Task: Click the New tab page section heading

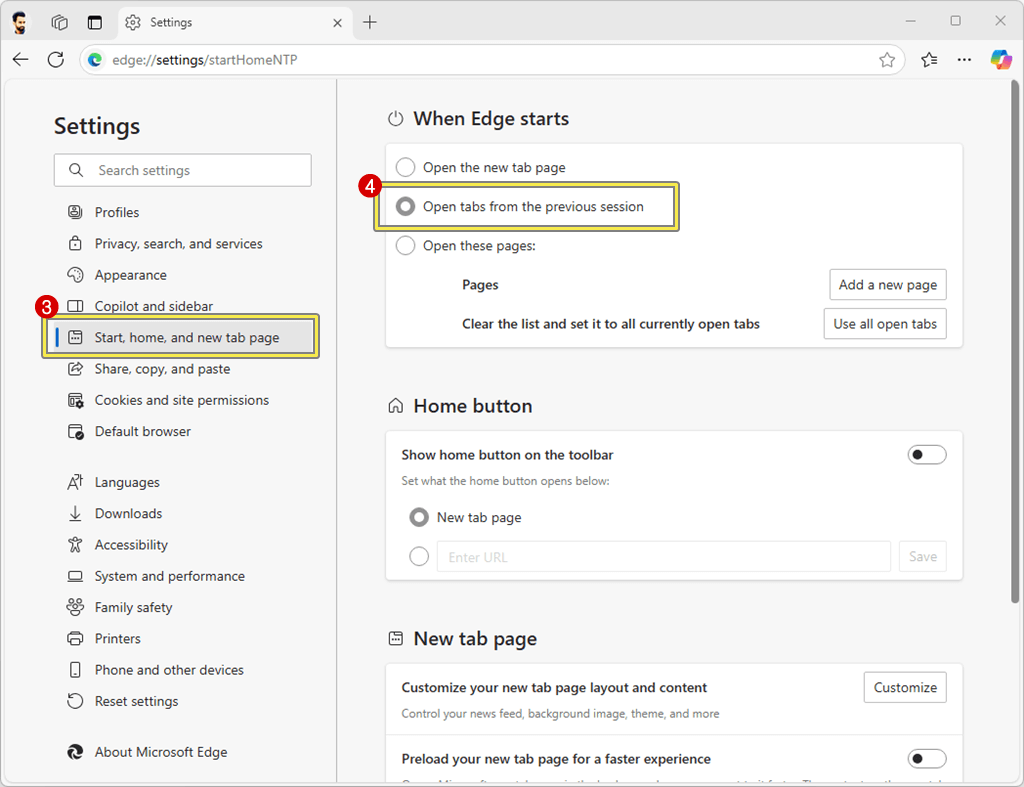Action: pos(475,639)
